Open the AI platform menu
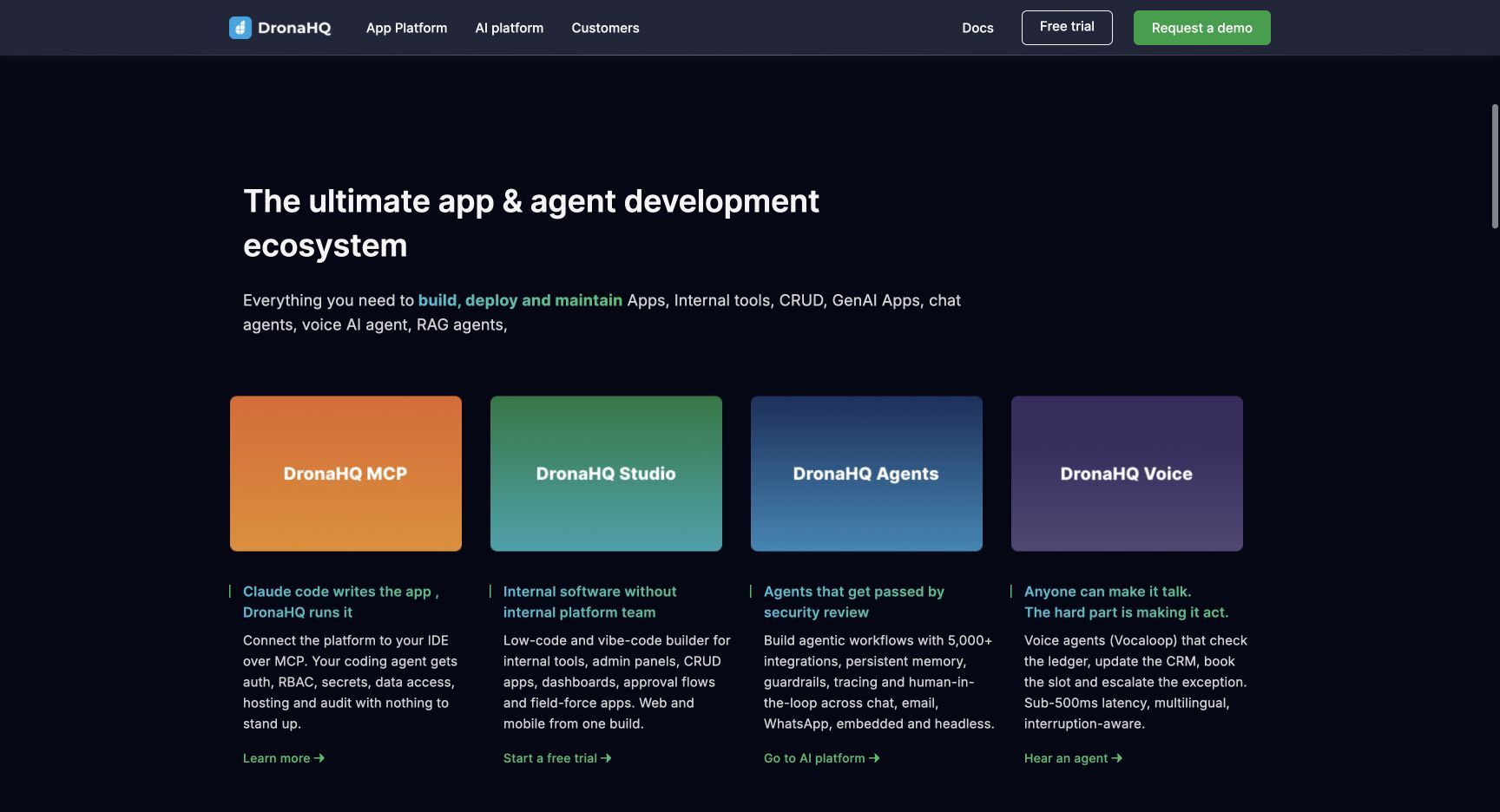This screenshot has width=1500, height=812. pos(510,28)
